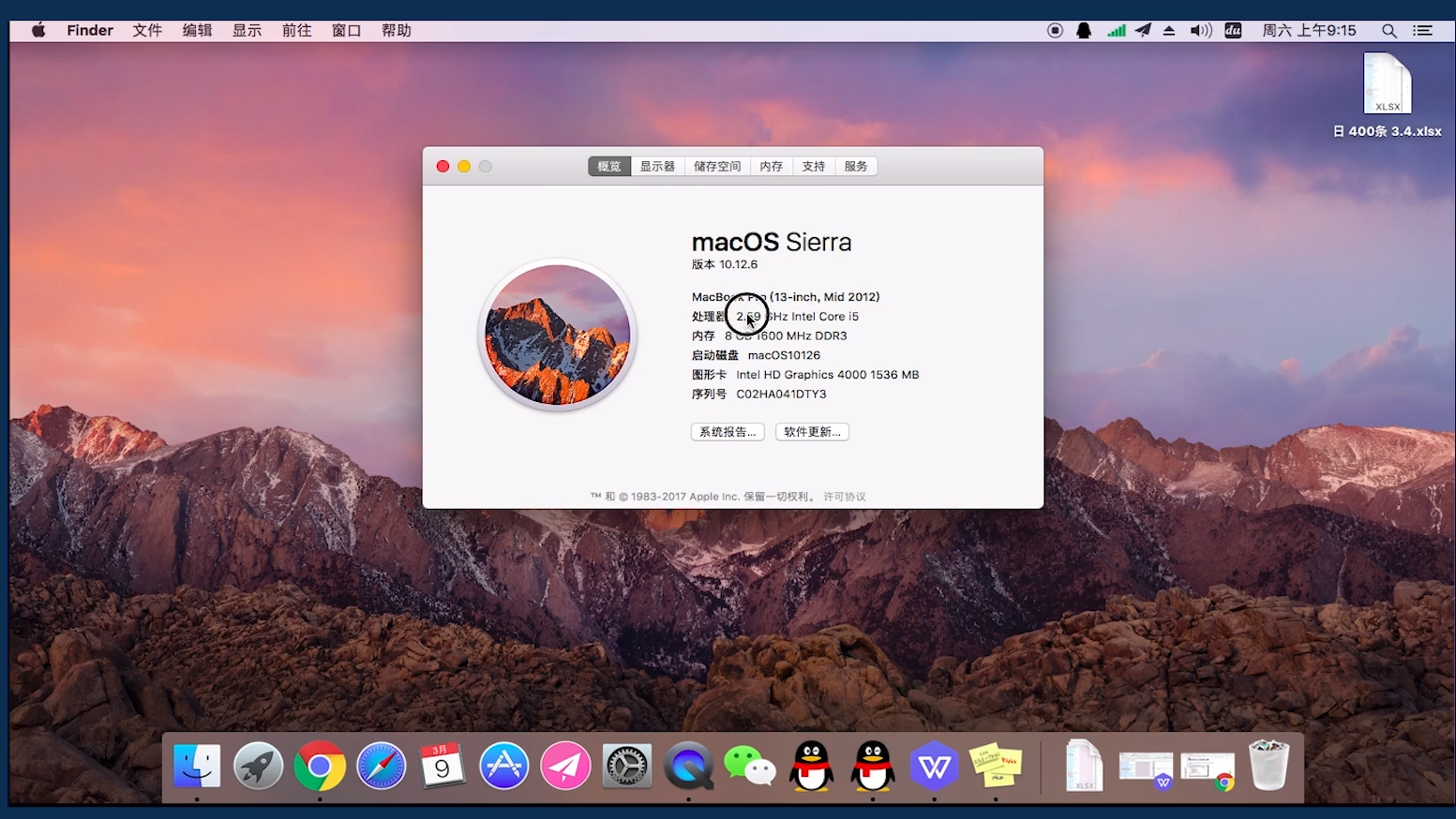
Task: Click the Spotlight search magnifier icon
Action: point(1389,31)
